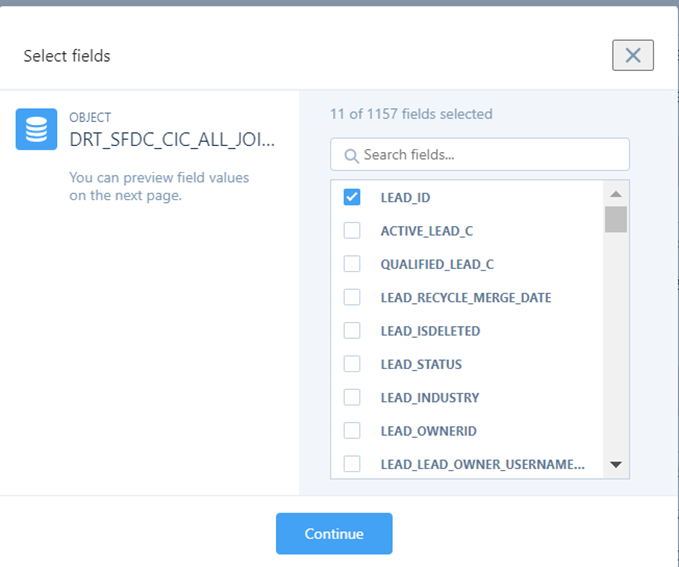Check the LEAD_STATUS field box
This screenshot has width=679, height=567.
(x=352, y=364)
